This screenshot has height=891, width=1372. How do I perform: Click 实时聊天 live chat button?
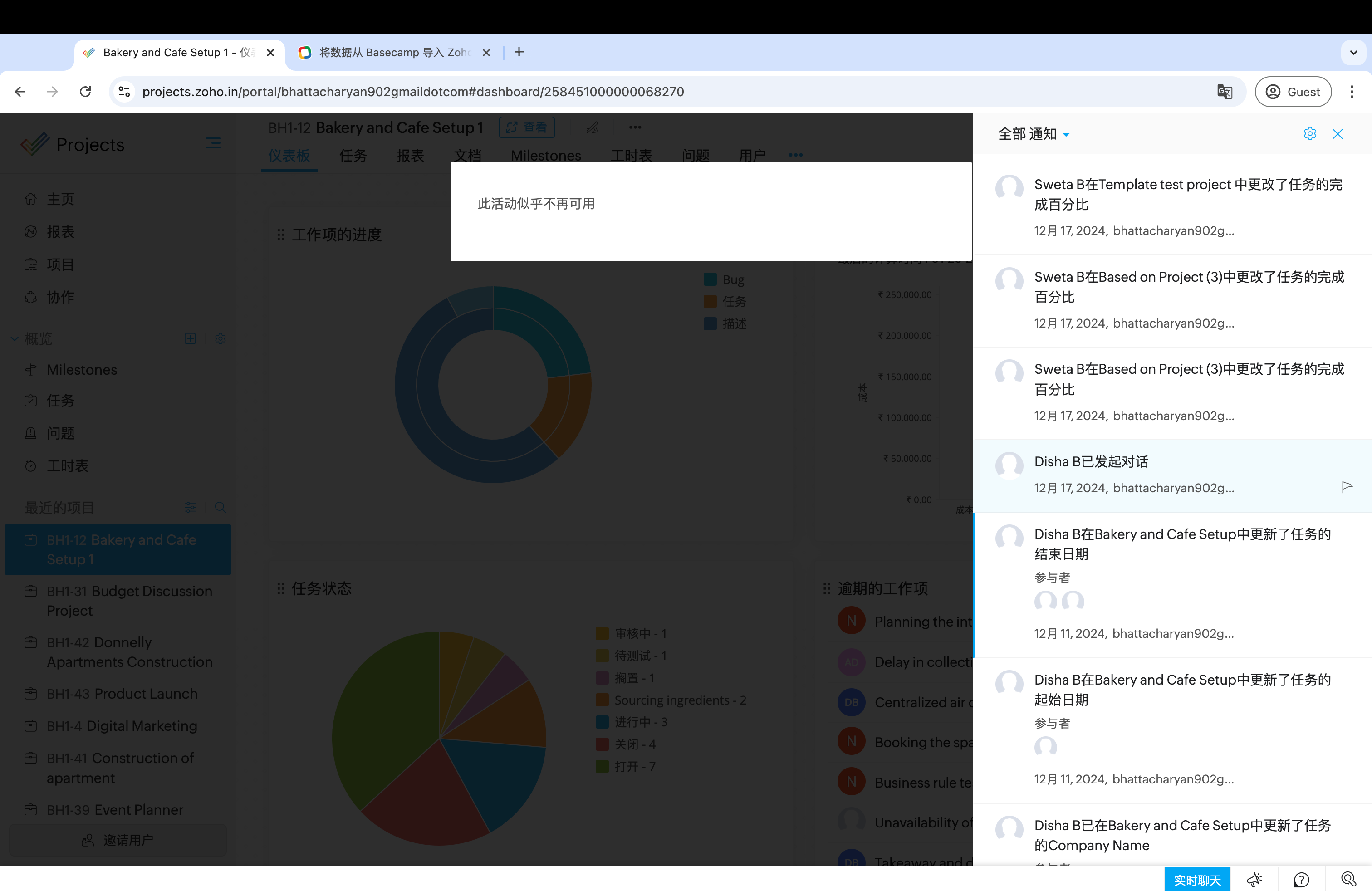point(1197,880)
